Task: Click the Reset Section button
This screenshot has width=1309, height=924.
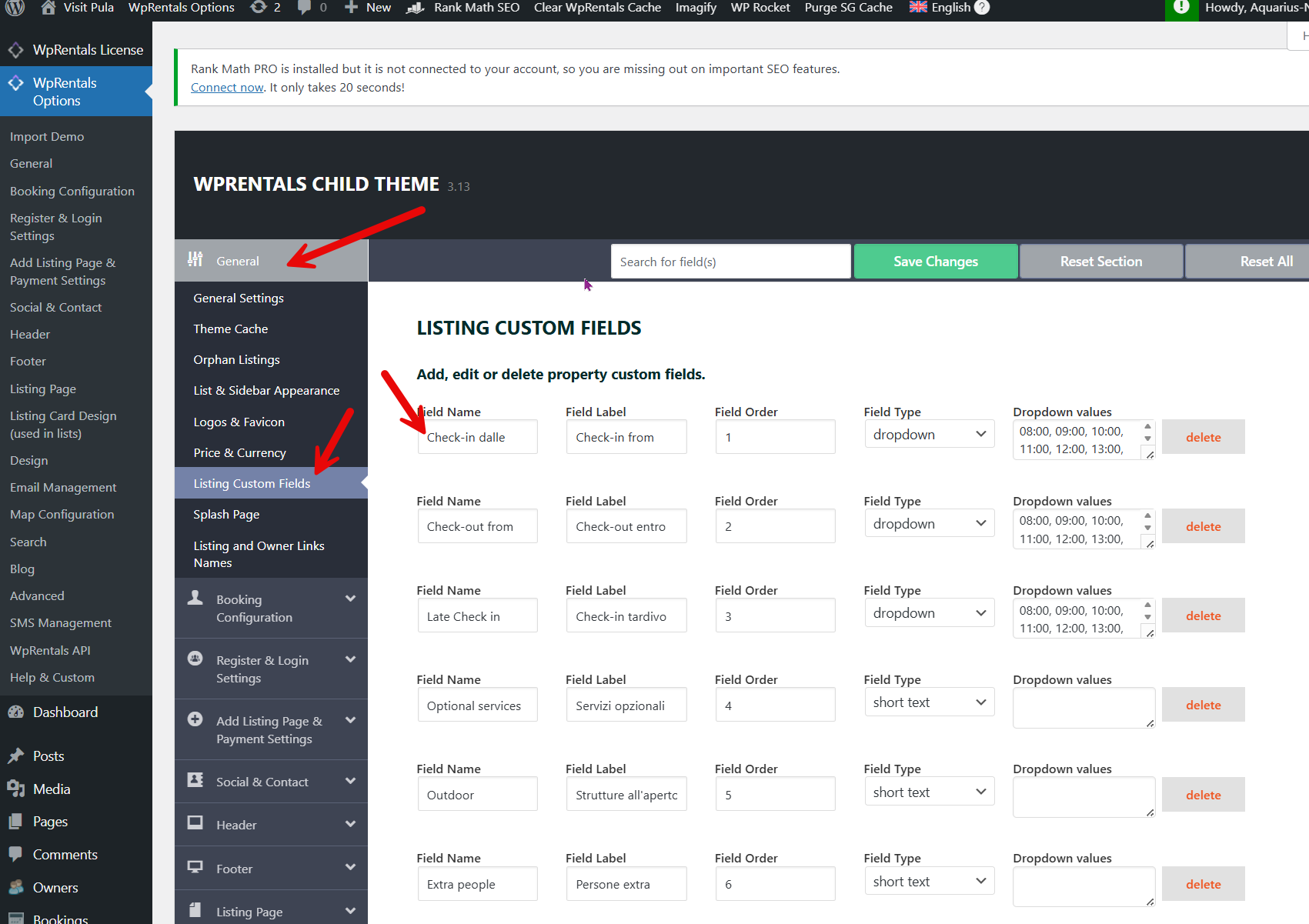Action: (x=1101, y=262)
